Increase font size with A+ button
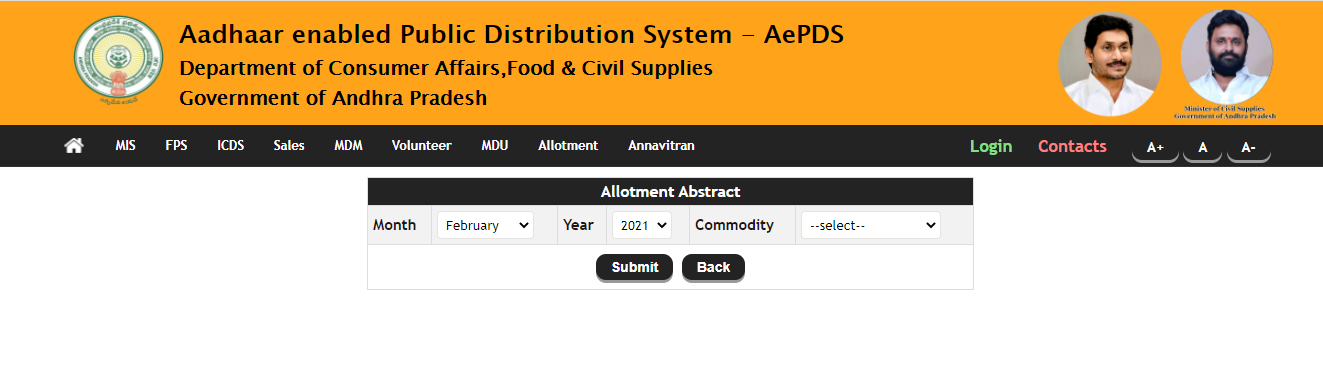The height and width of the screenshot is (386, 1323). 1155,147
